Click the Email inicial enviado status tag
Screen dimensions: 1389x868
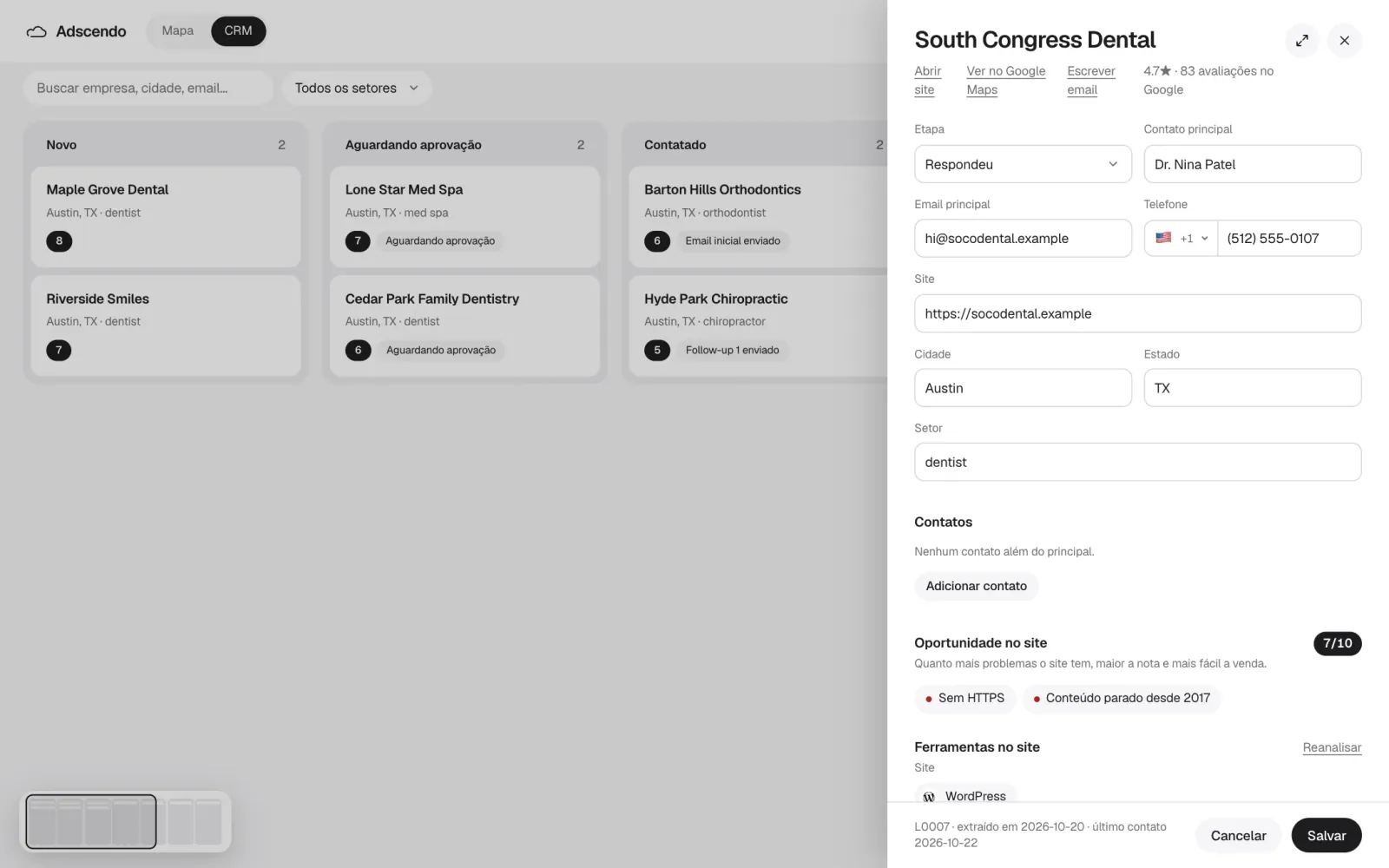coord(733,240)
